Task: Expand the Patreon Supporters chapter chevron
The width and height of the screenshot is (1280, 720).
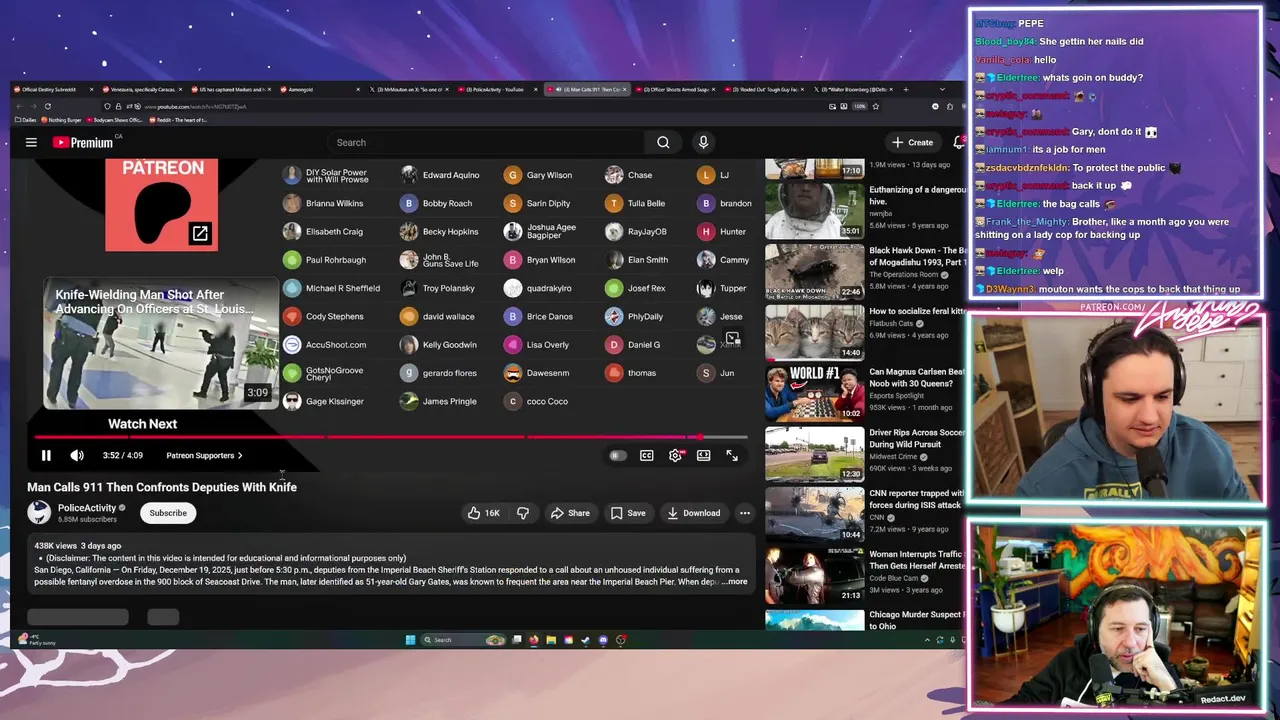Action: pos(240,456)
